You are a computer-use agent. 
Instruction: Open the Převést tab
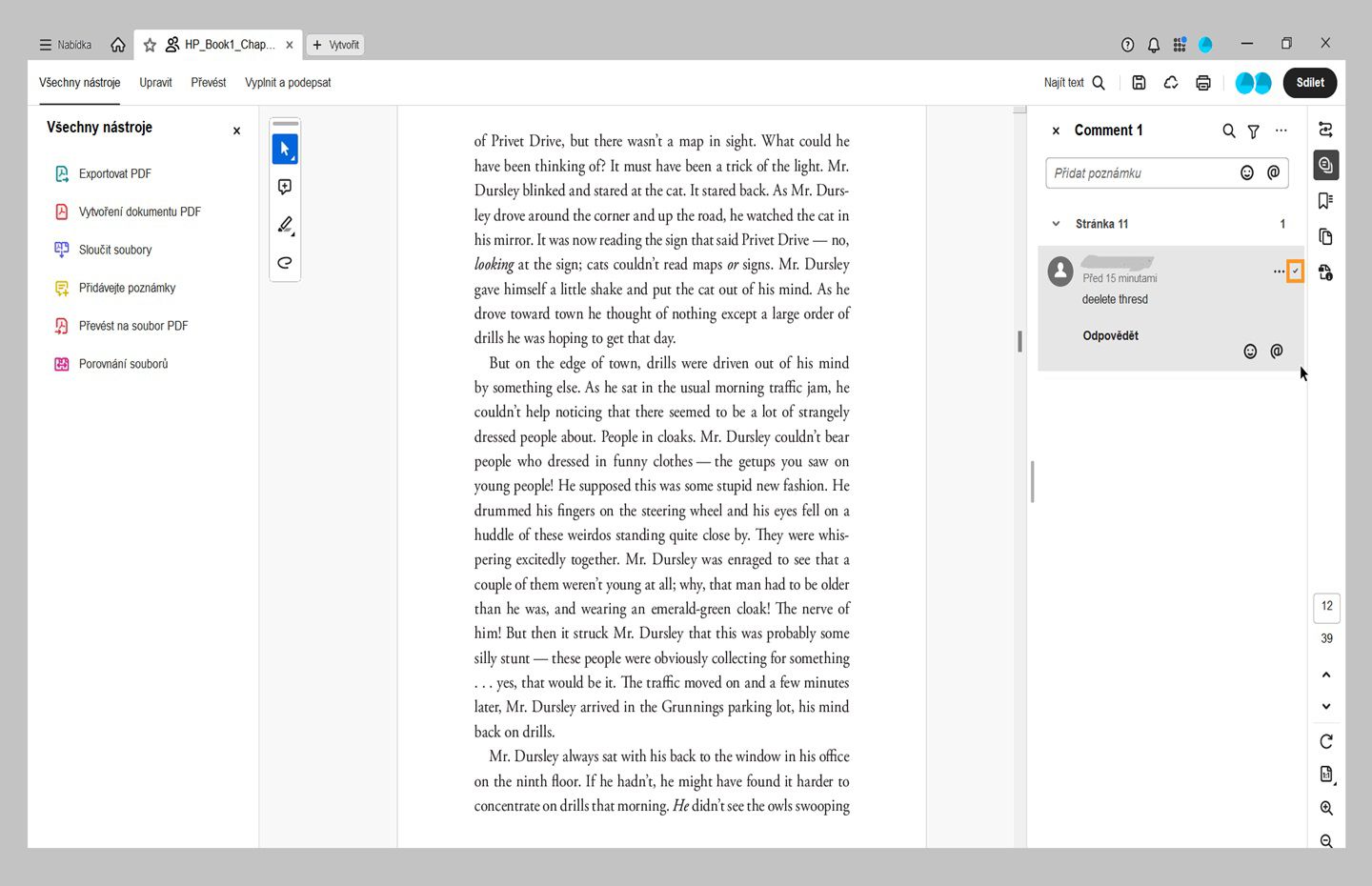point(209,83)
